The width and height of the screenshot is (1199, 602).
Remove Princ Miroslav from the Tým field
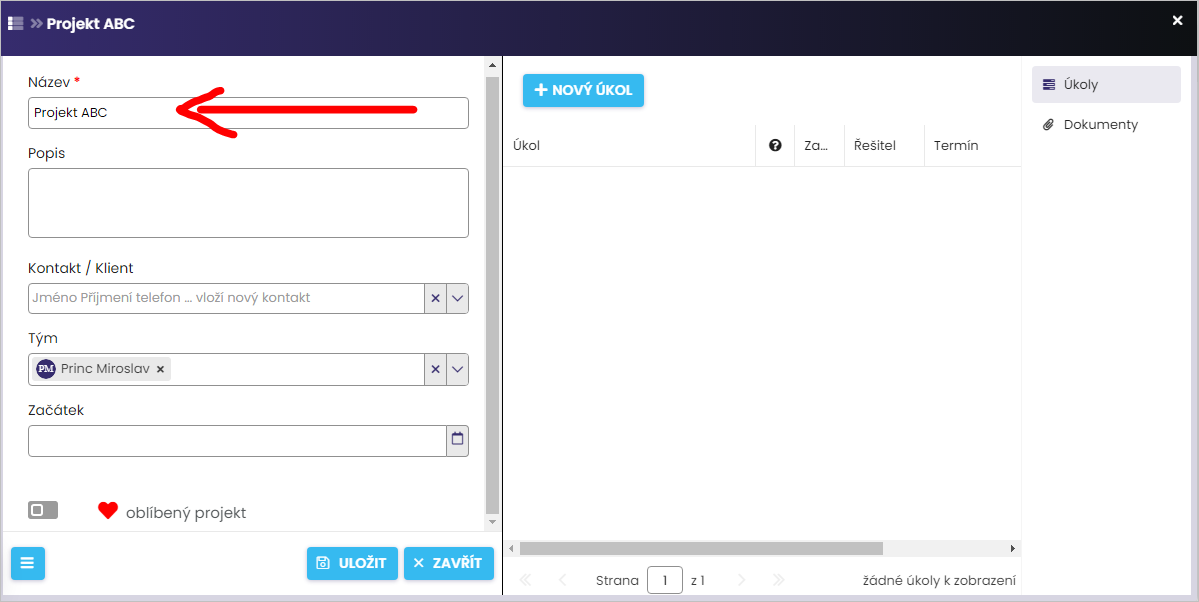pos(160,369)
